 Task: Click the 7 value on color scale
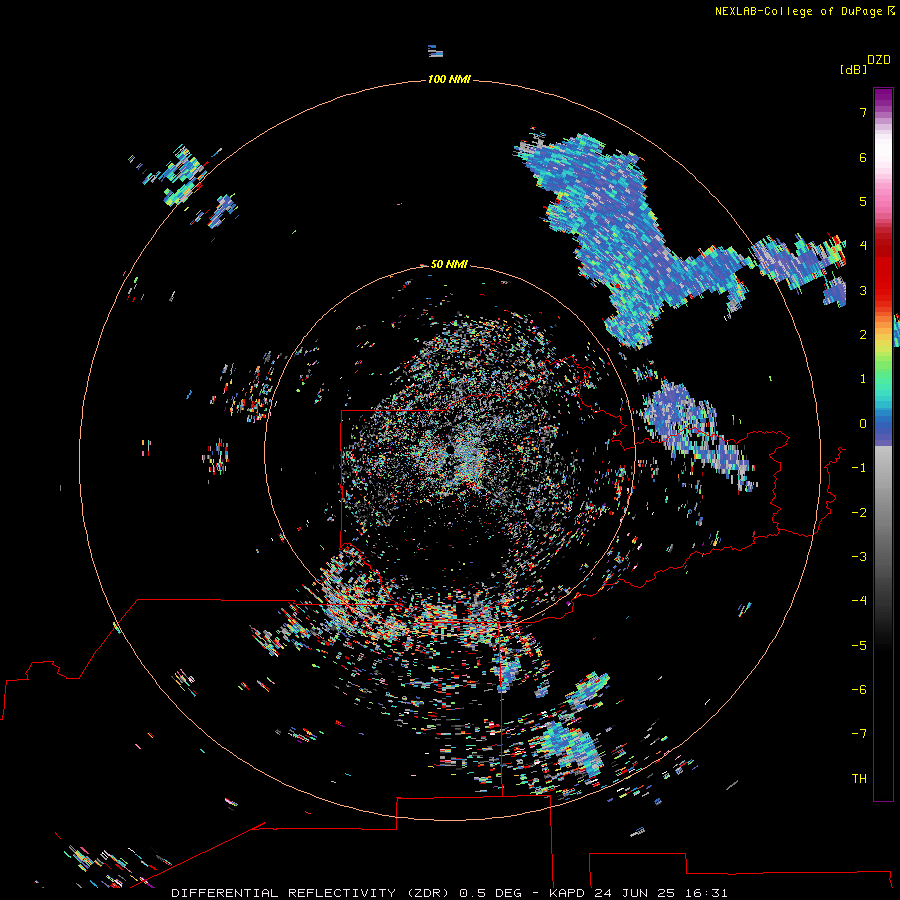(863, 112)
